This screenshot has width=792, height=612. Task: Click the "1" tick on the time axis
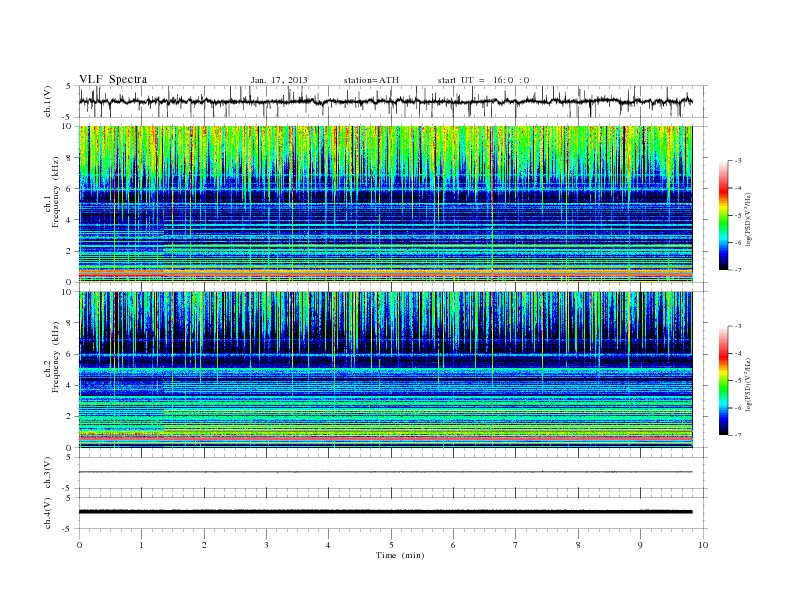coord(141,545)
